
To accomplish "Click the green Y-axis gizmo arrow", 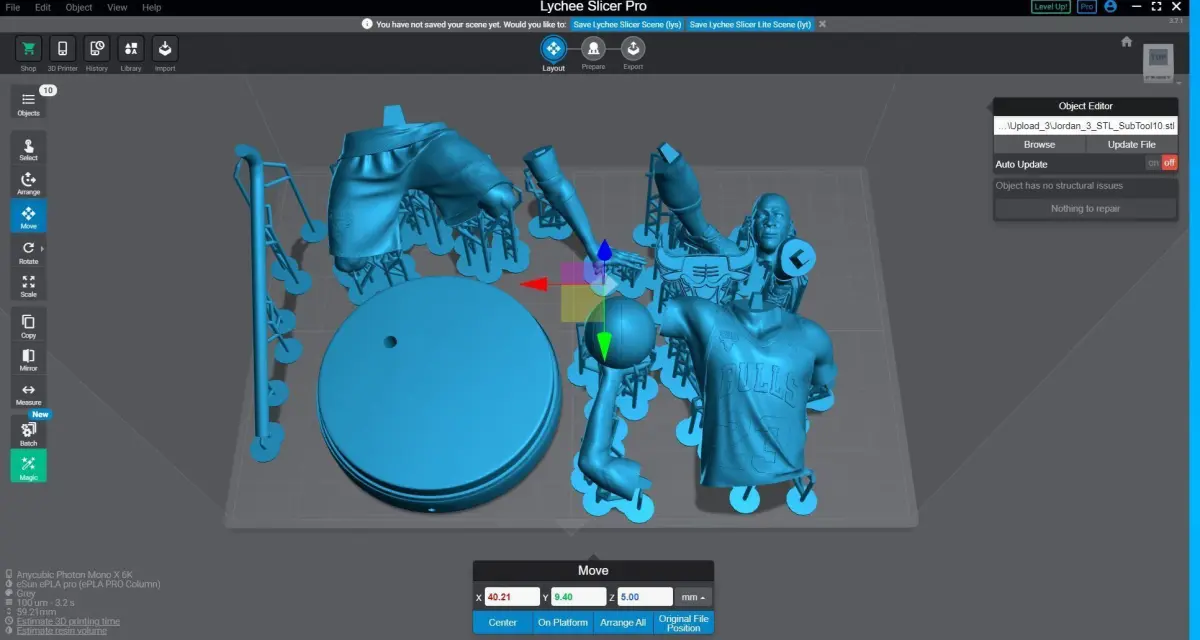I will tap(604, 347).
